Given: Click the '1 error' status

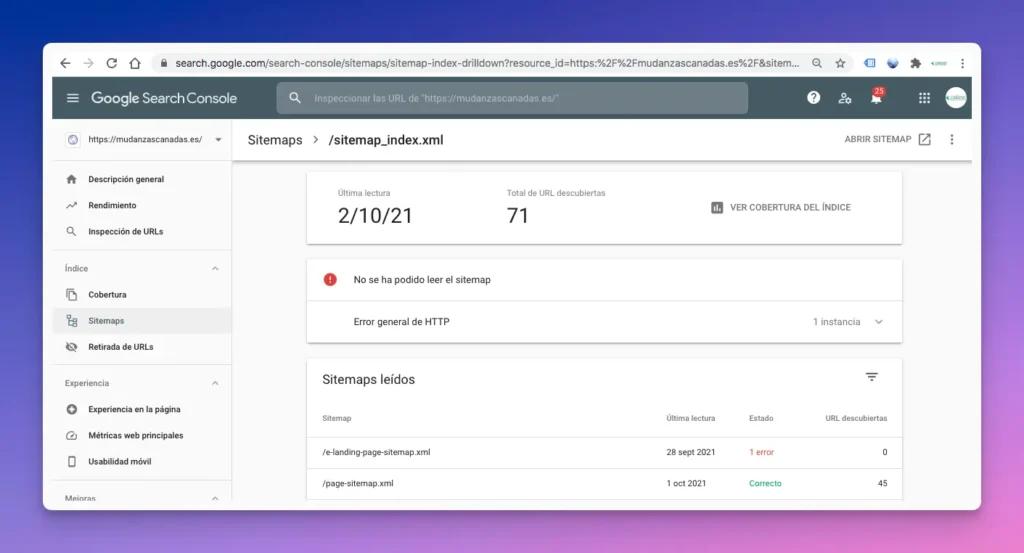Looking at the screenshot, I should click(761, 452).
